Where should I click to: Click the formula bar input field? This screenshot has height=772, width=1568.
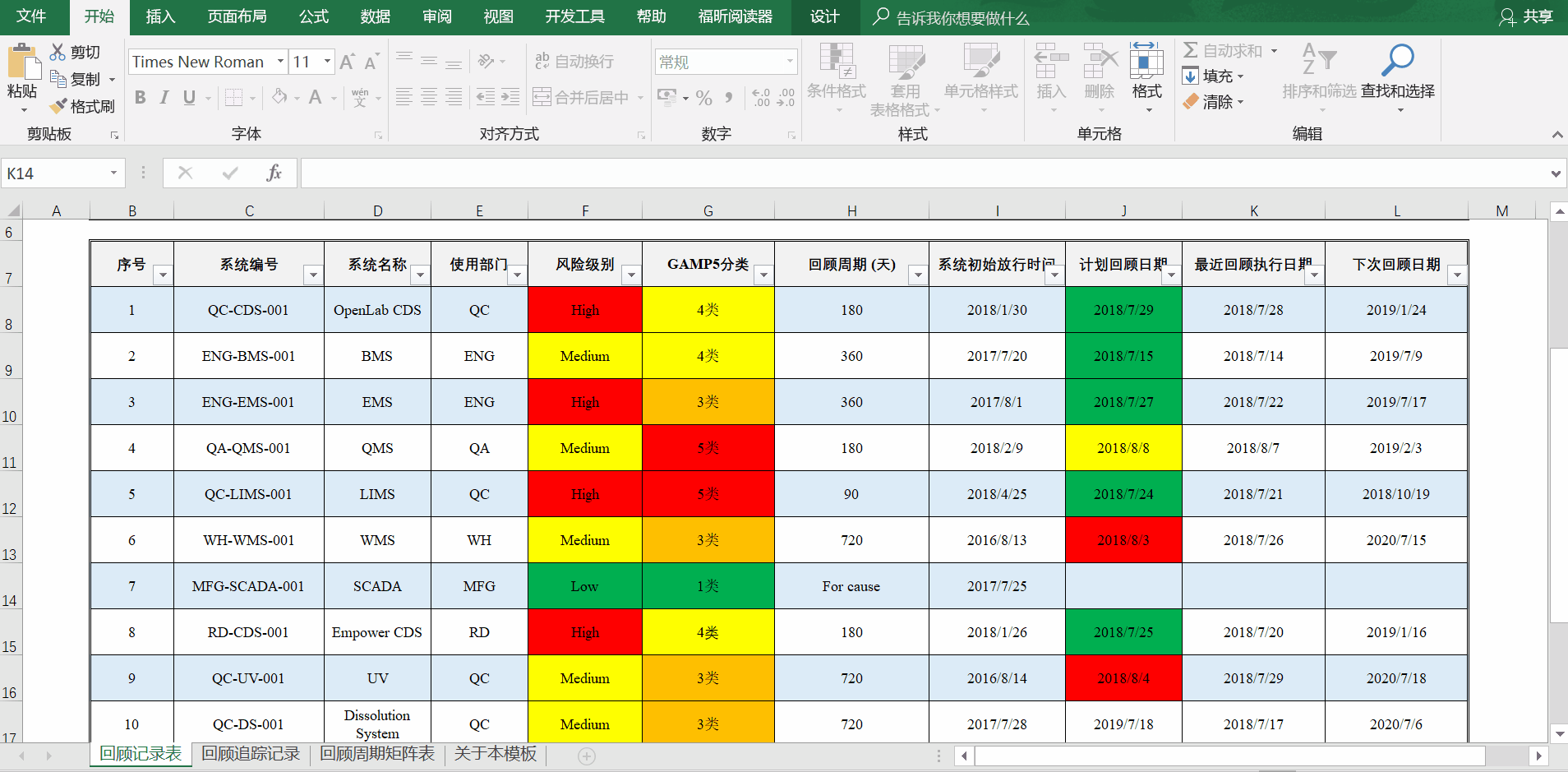pyautogui.click(x=925, y=173)
